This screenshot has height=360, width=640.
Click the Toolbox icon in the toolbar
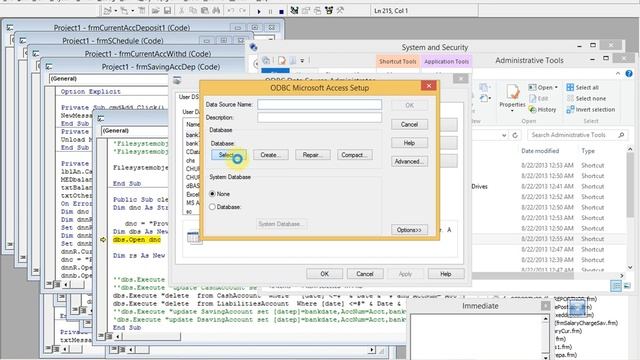tap(340, 11)
